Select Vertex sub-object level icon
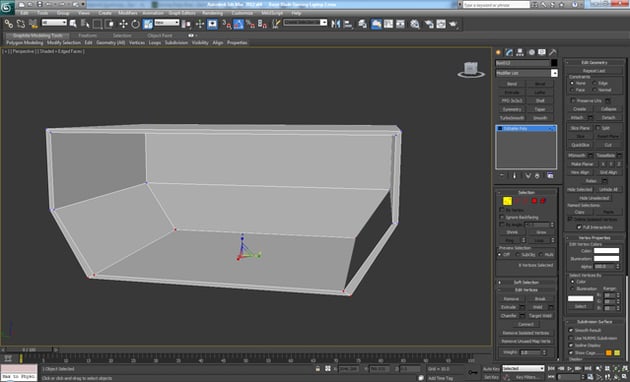The width and height of the screenshot is (630, 382). [x=507, y=200]
